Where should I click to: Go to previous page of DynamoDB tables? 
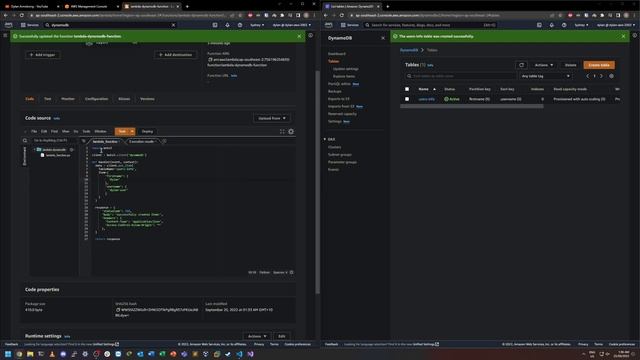(x=588, y=76)
